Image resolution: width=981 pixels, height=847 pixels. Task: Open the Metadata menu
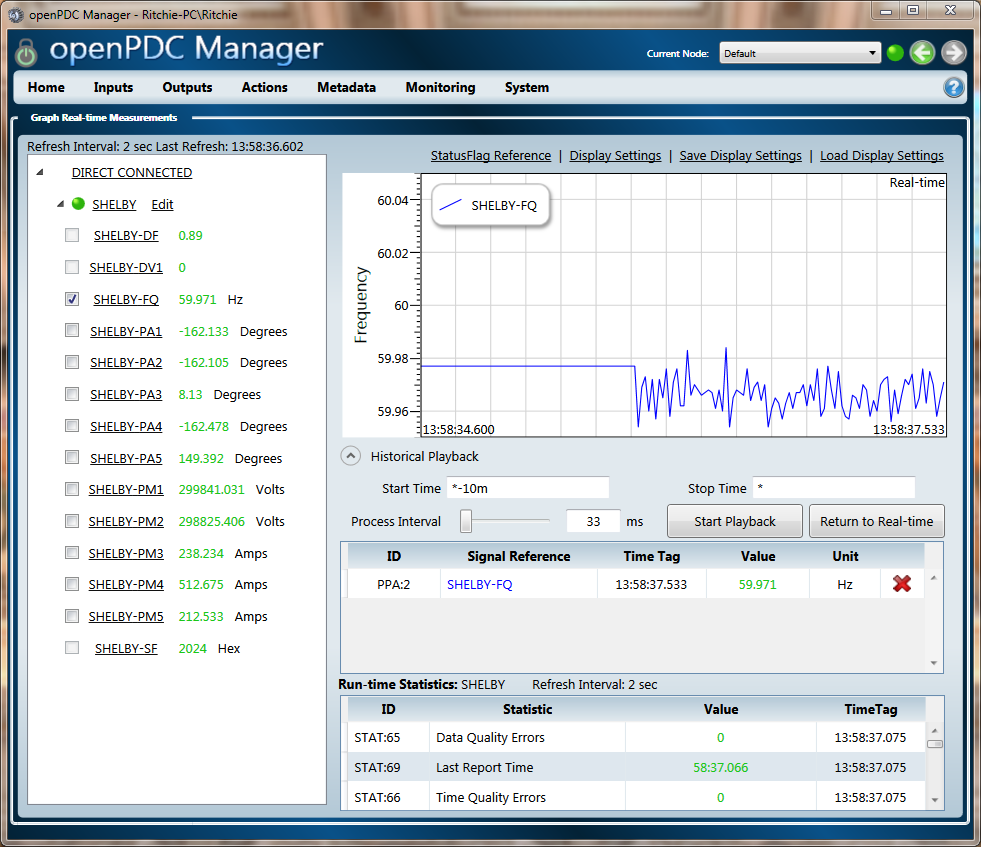(347, 88)
